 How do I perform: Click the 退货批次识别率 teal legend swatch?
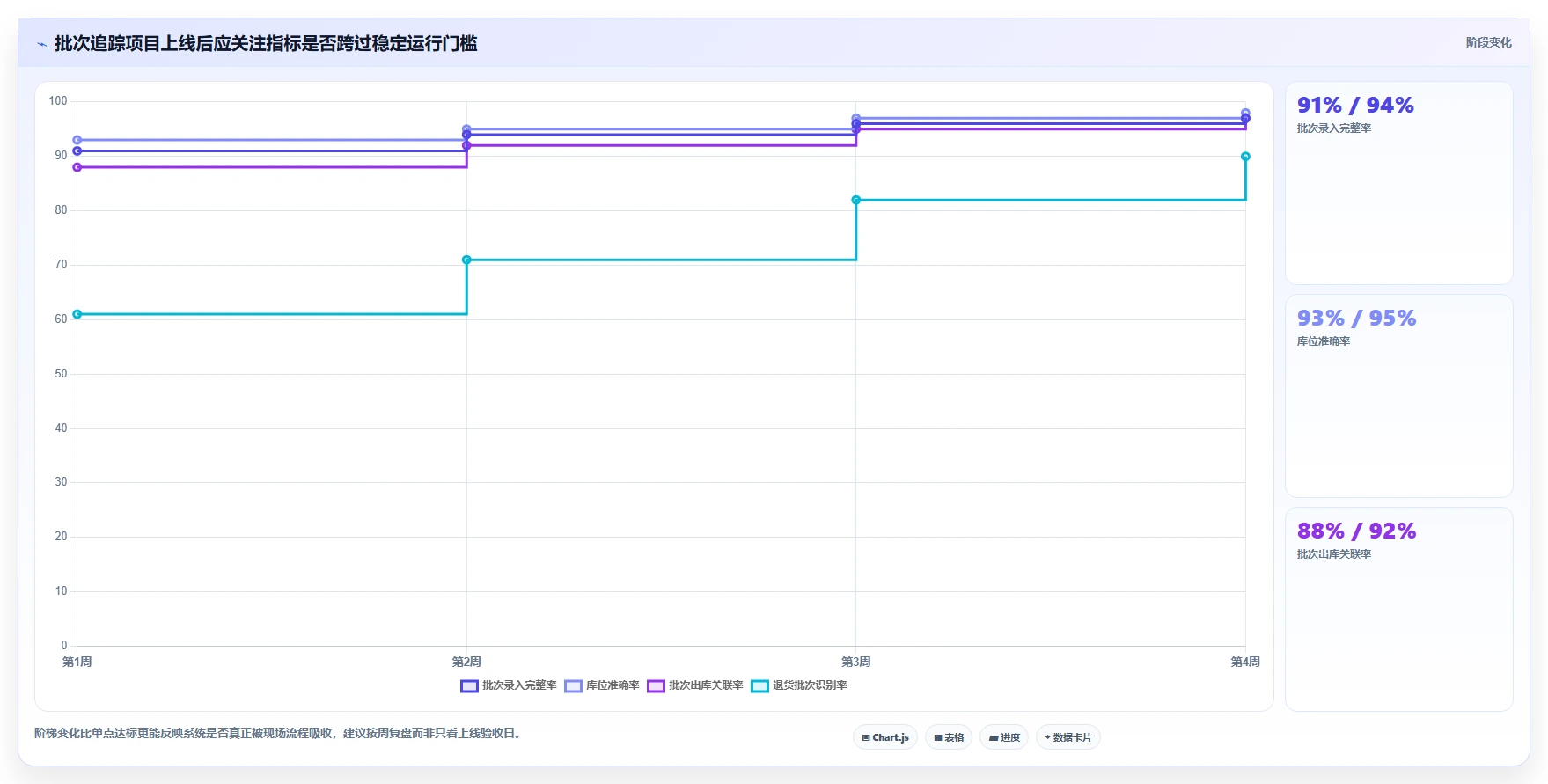coord(759,686)
